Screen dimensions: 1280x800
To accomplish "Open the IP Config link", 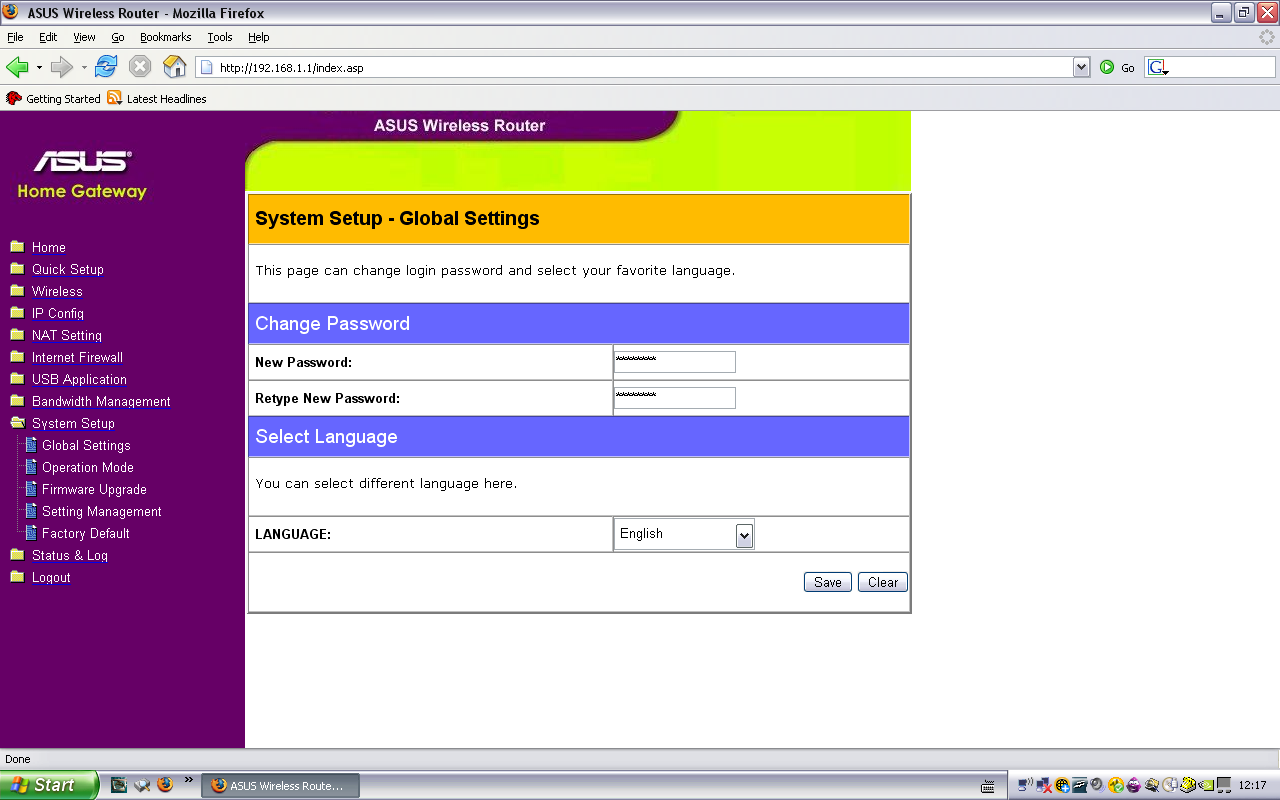I will pyautogui.click(x=58, y=313).
